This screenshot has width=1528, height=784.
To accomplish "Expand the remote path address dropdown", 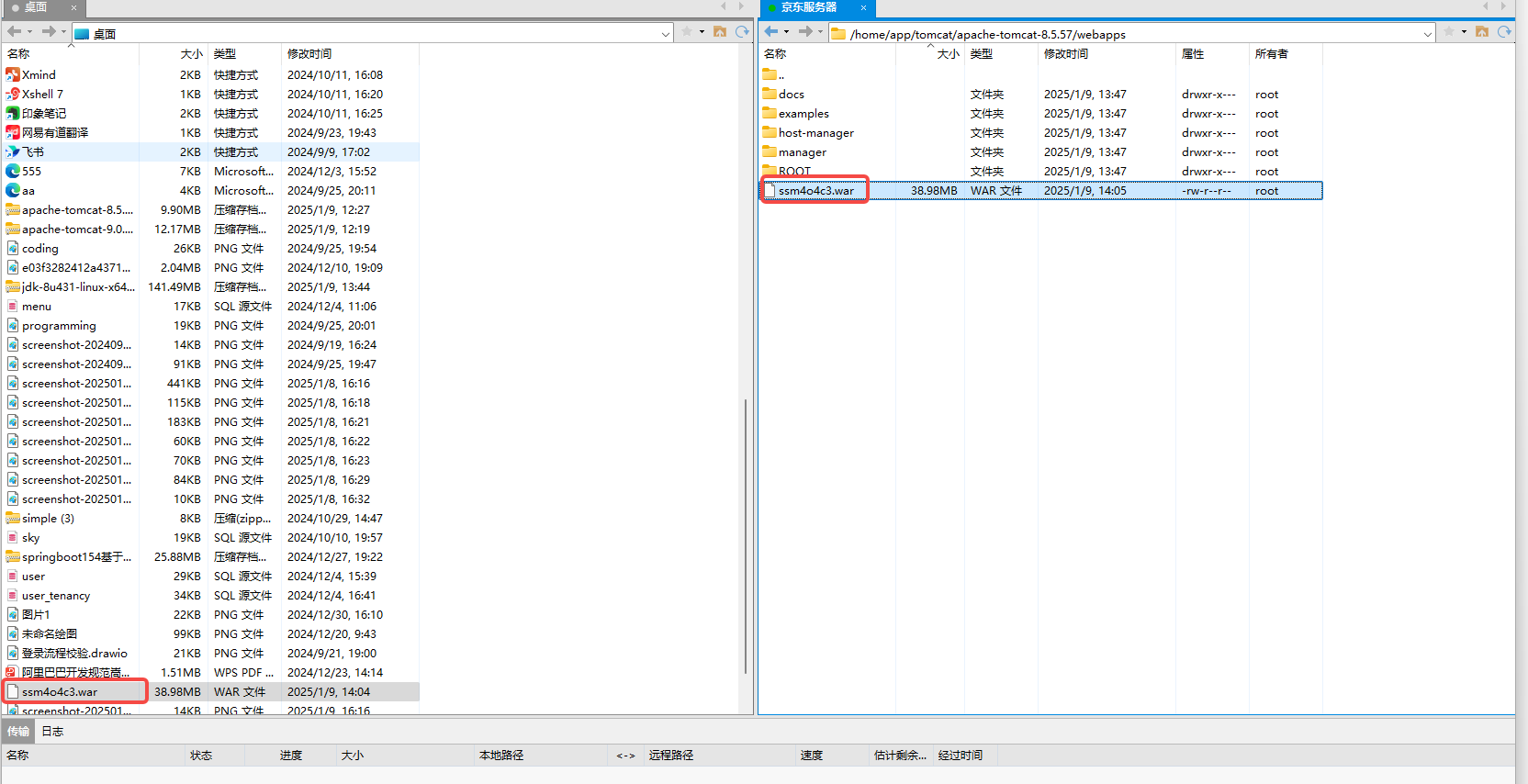I will click(x=1427, y=35).
